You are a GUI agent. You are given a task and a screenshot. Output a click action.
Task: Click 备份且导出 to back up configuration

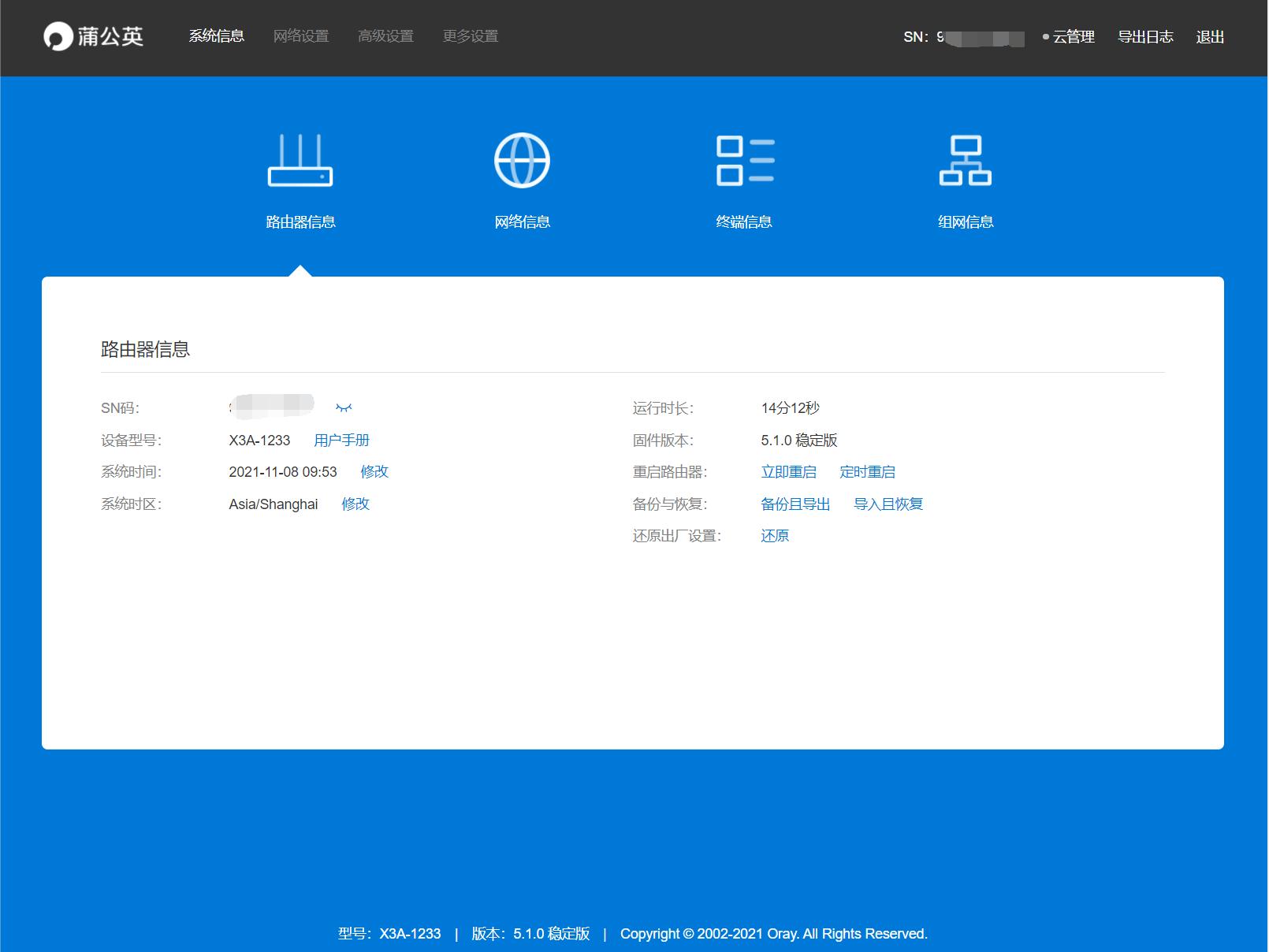(x=795, y=504)
